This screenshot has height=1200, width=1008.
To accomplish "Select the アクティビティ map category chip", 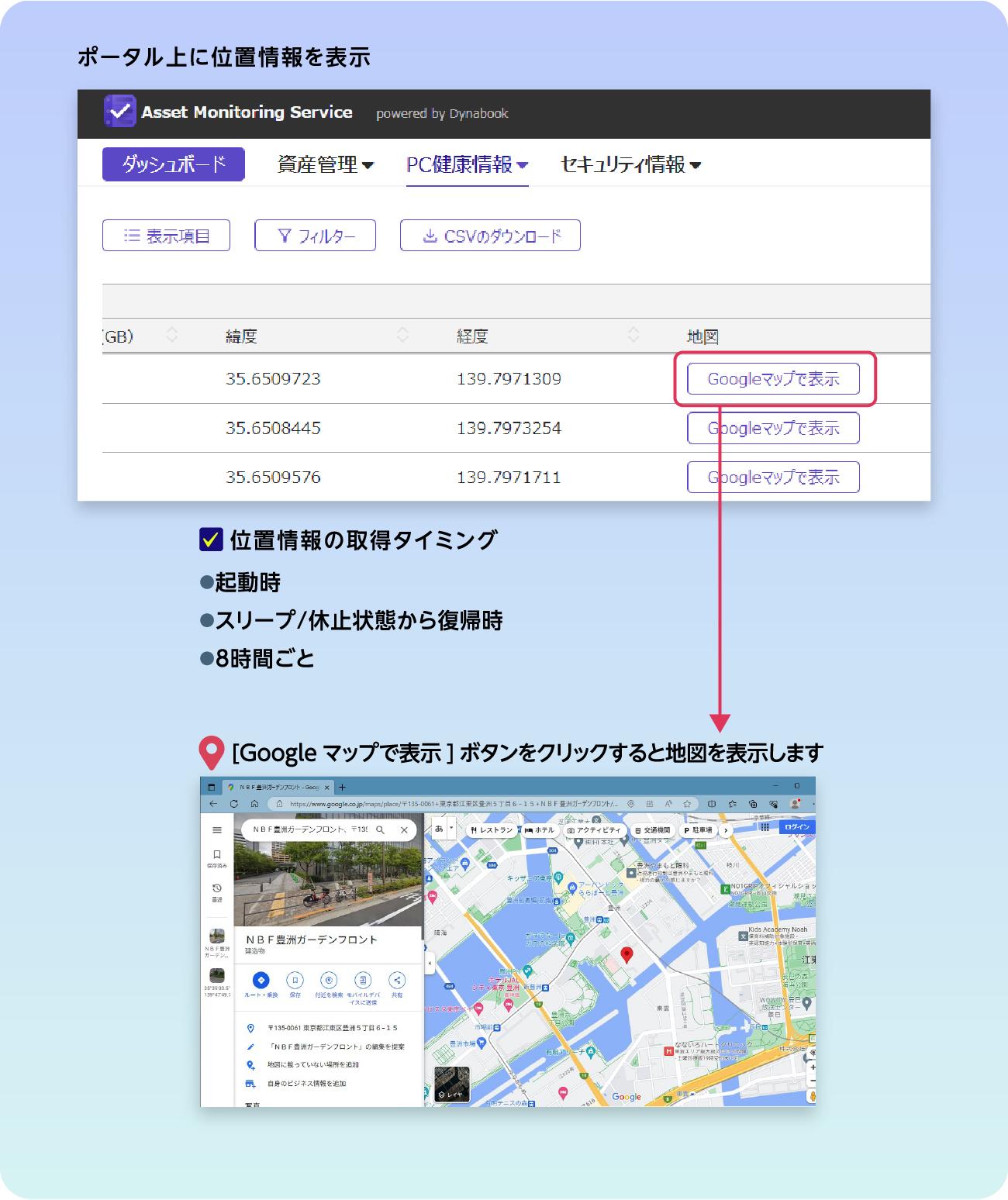I will point(594,830).
